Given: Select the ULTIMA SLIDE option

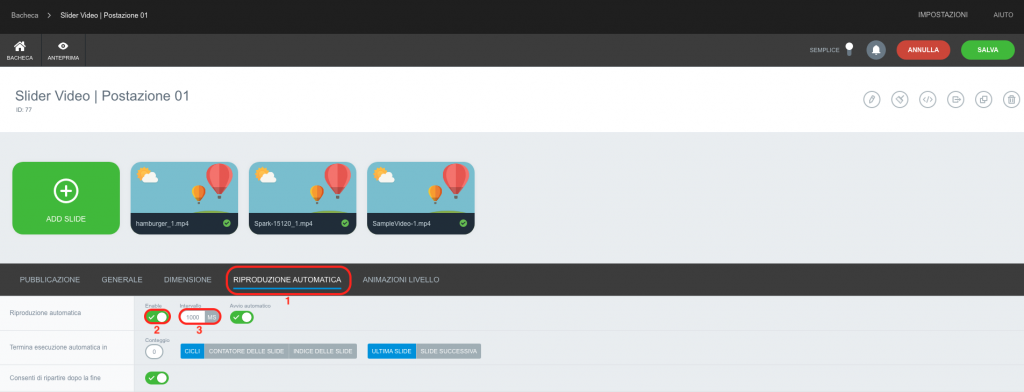Looking at the screenshot, I should 392,351.
